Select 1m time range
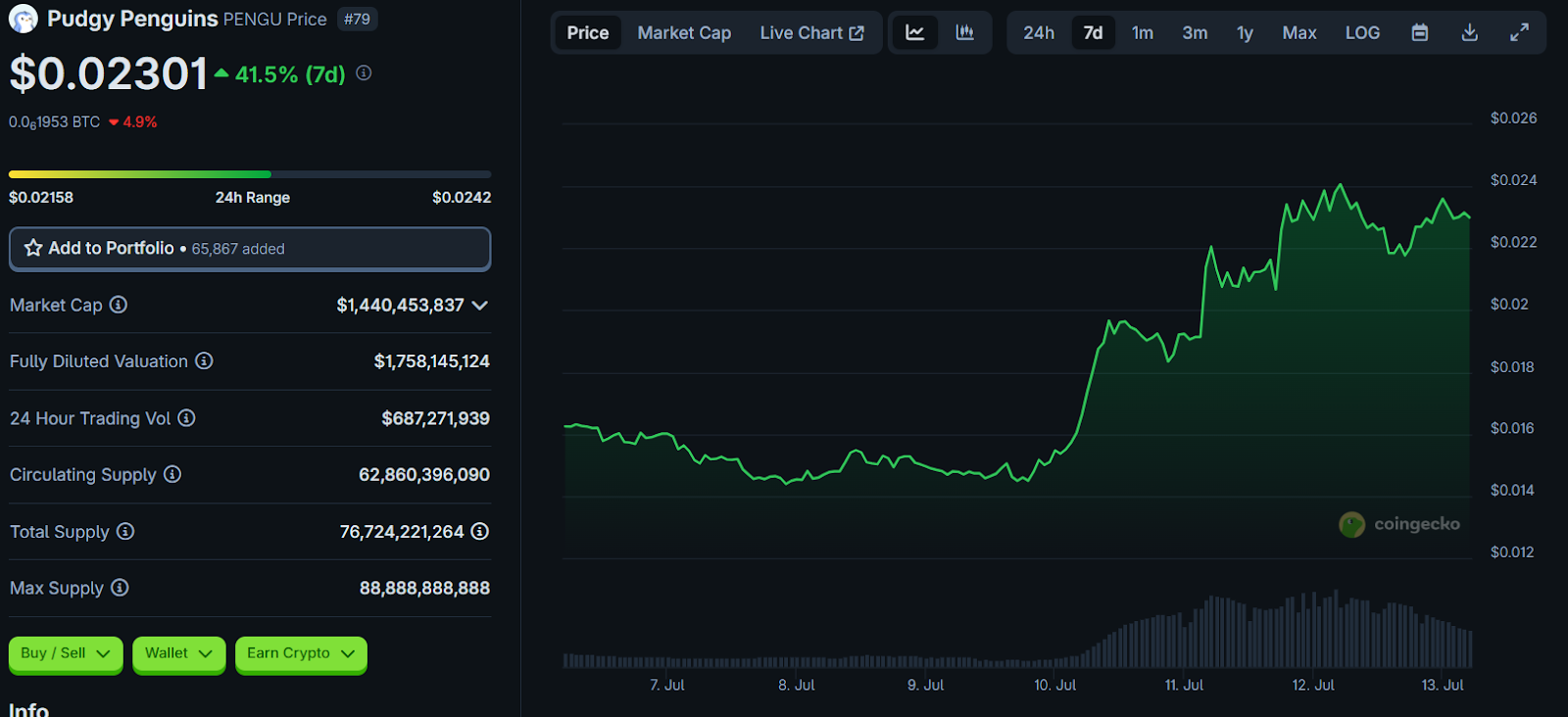The image size is (1568, 717). point(1143,32)
